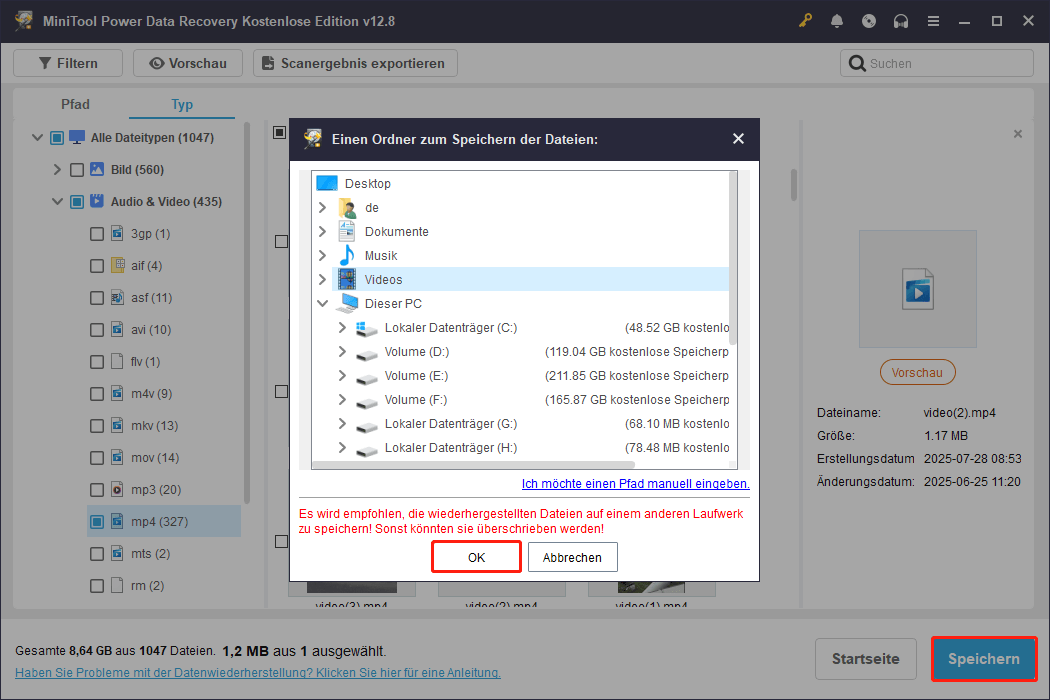Enable the Bild (560) checkbox
This screenshot has width=1050, height=700.
pyautogui.click(x=77, y=170)
